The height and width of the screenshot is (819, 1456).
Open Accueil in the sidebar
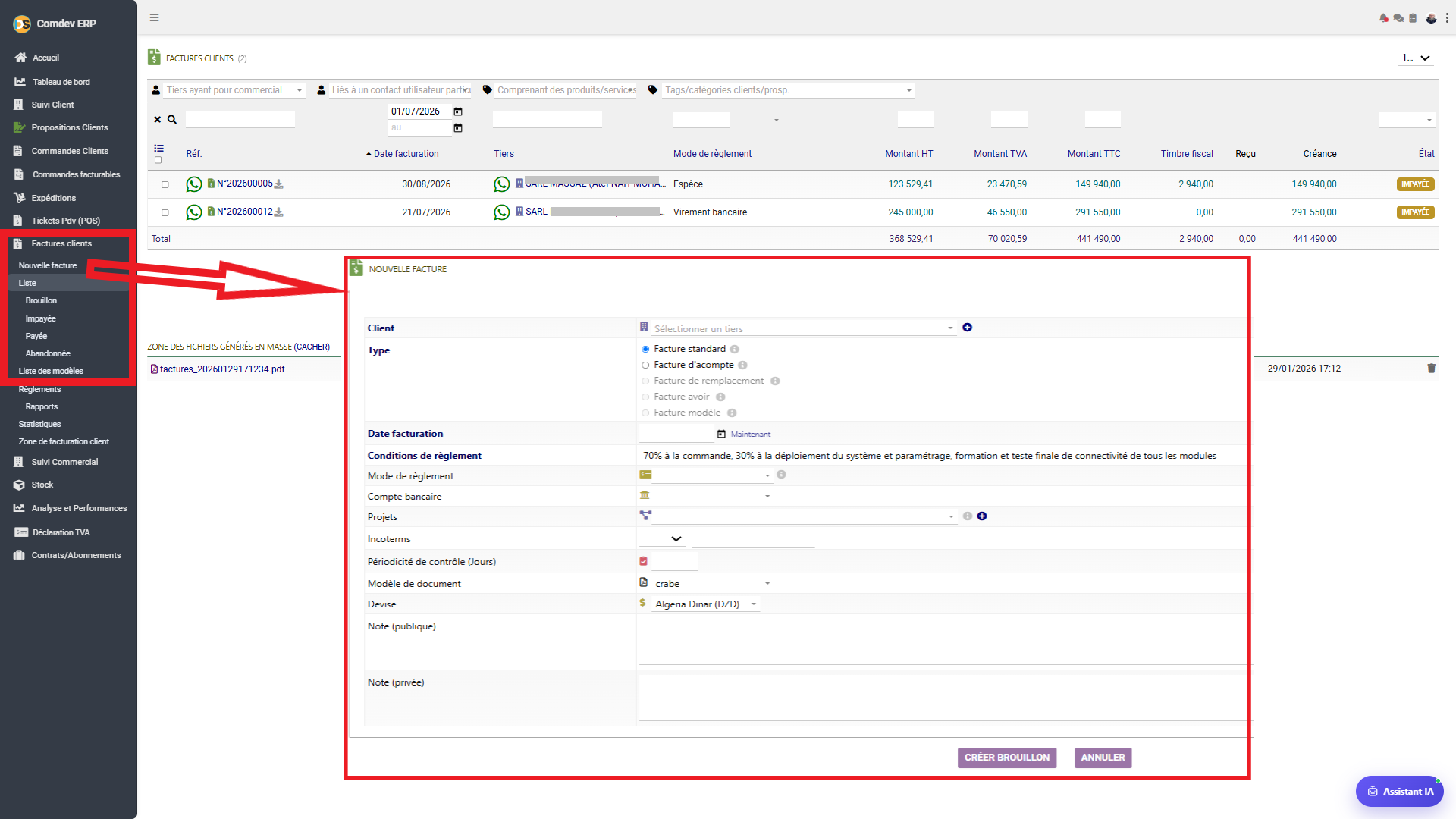click(x=45, y=58)
